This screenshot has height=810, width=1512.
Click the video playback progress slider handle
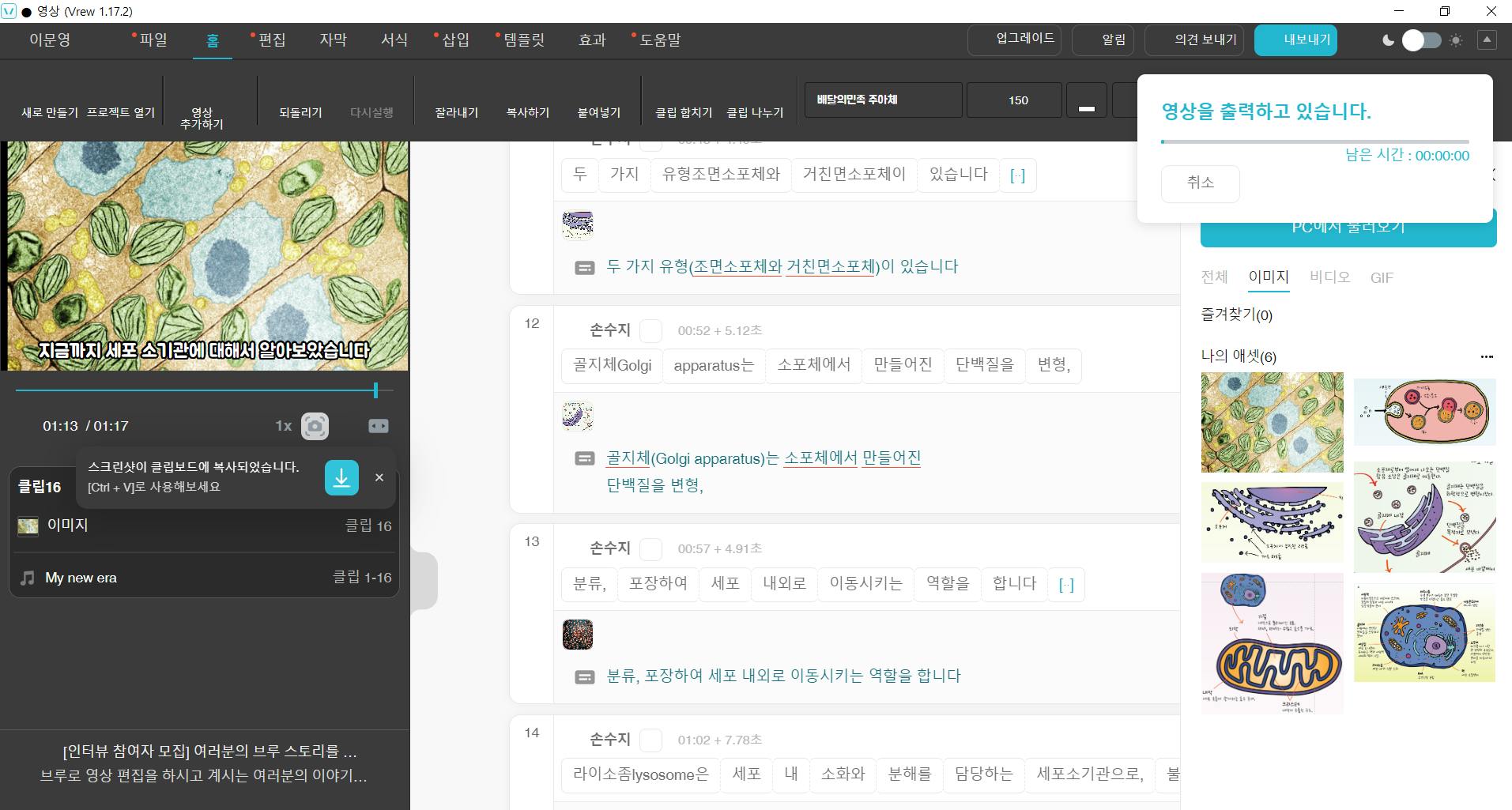click(x=375, y=390)
